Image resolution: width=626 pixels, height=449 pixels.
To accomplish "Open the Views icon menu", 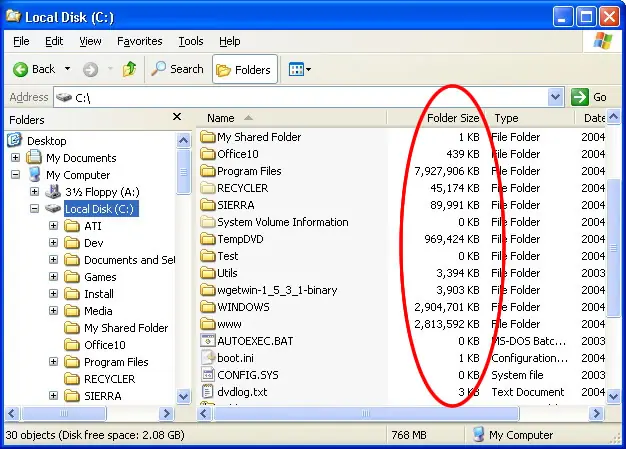I will click(x=300, y=69).
